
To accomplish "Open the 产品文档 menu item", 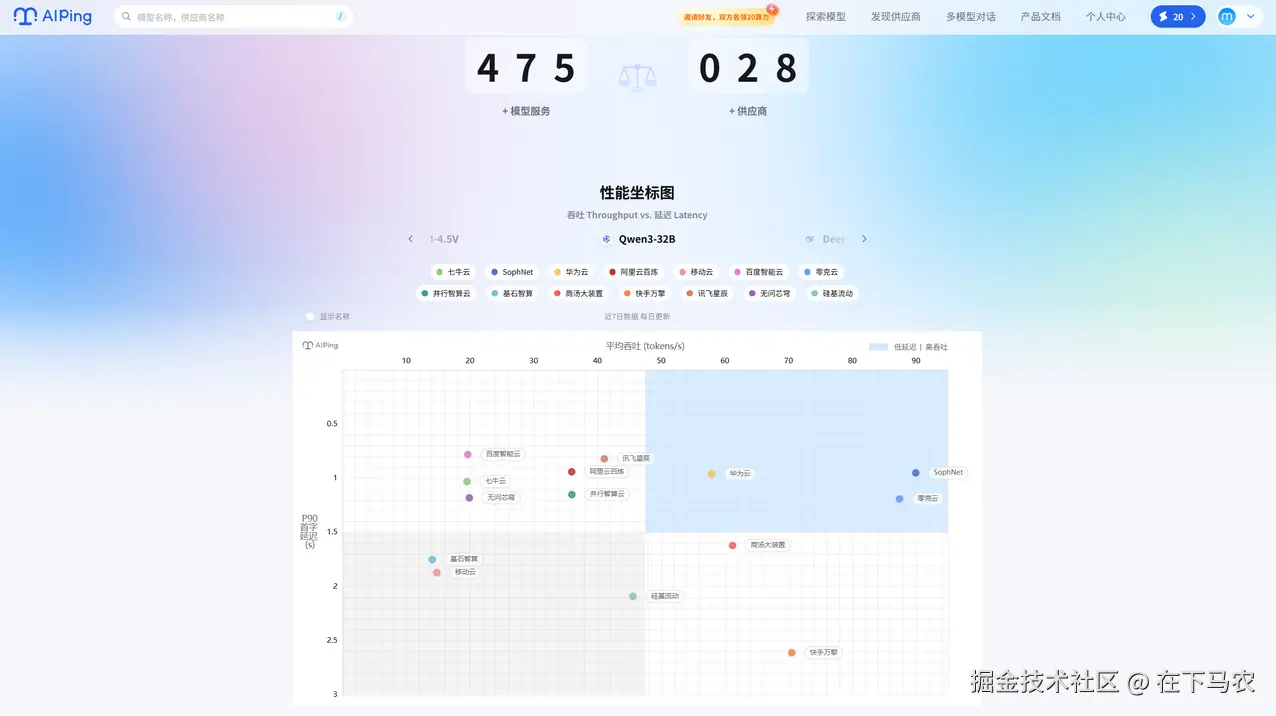I will tap(1041, 17).
